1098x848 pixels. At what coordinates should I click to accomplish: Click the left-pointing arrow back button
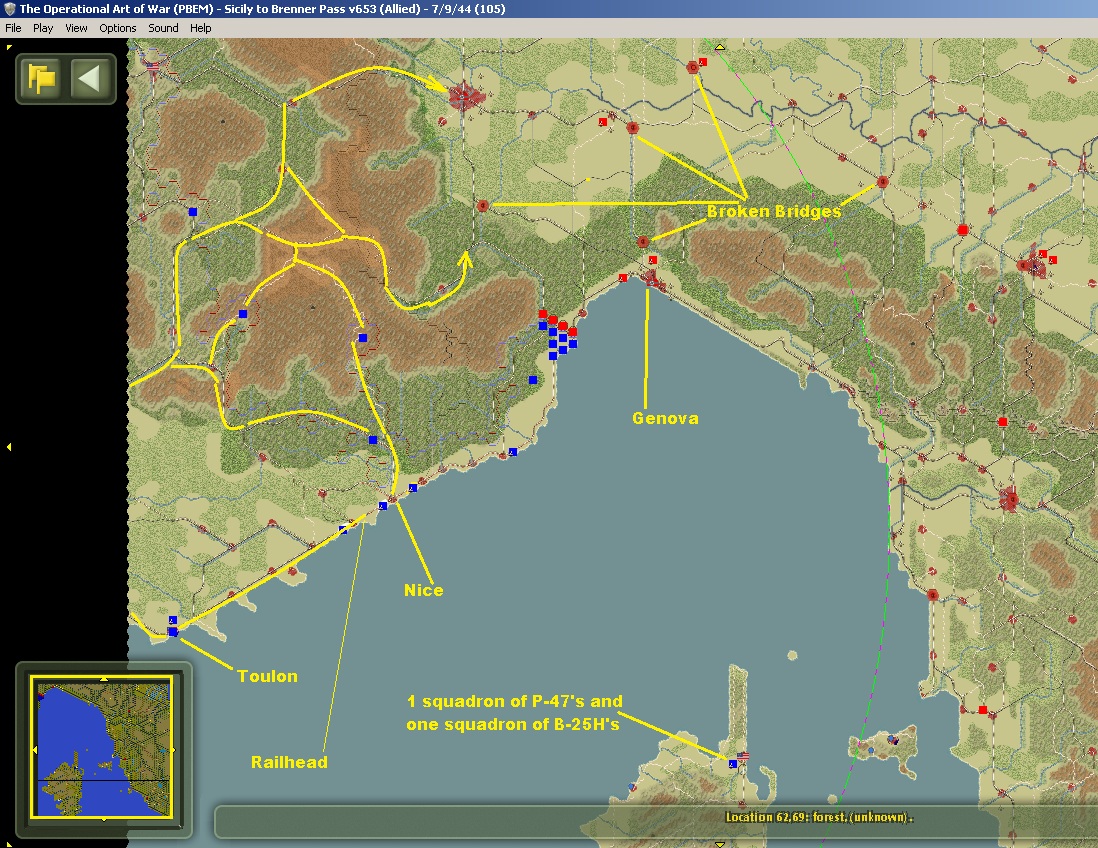[x=90, y=78]
